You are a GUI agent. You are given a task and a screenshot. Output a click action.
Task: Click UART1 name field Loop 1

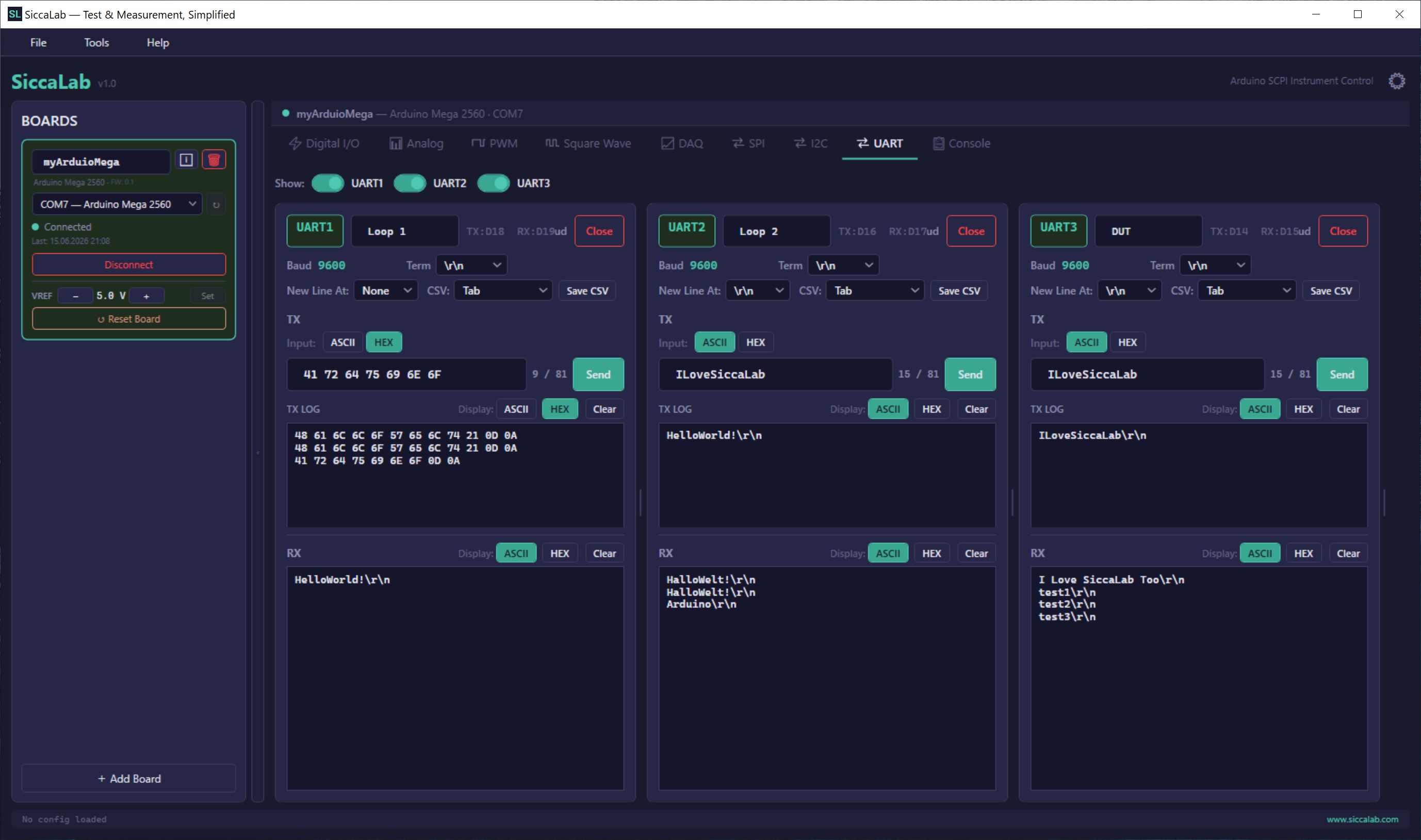click(x=405, y=231)
